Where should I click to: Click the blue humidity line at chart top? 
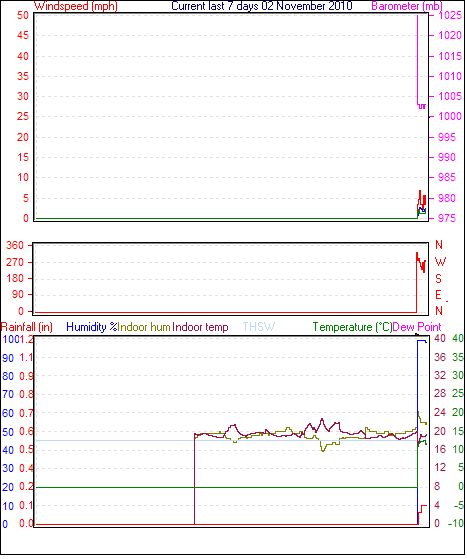point(422,341)
